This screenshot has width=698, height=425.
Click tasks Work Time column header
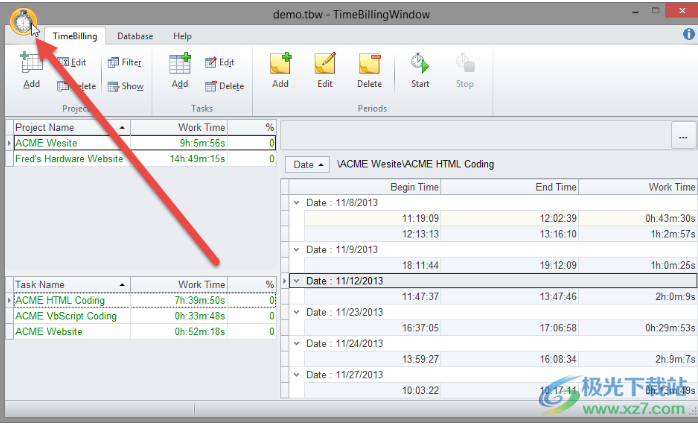pyautogui.click(x=179, y=284)
